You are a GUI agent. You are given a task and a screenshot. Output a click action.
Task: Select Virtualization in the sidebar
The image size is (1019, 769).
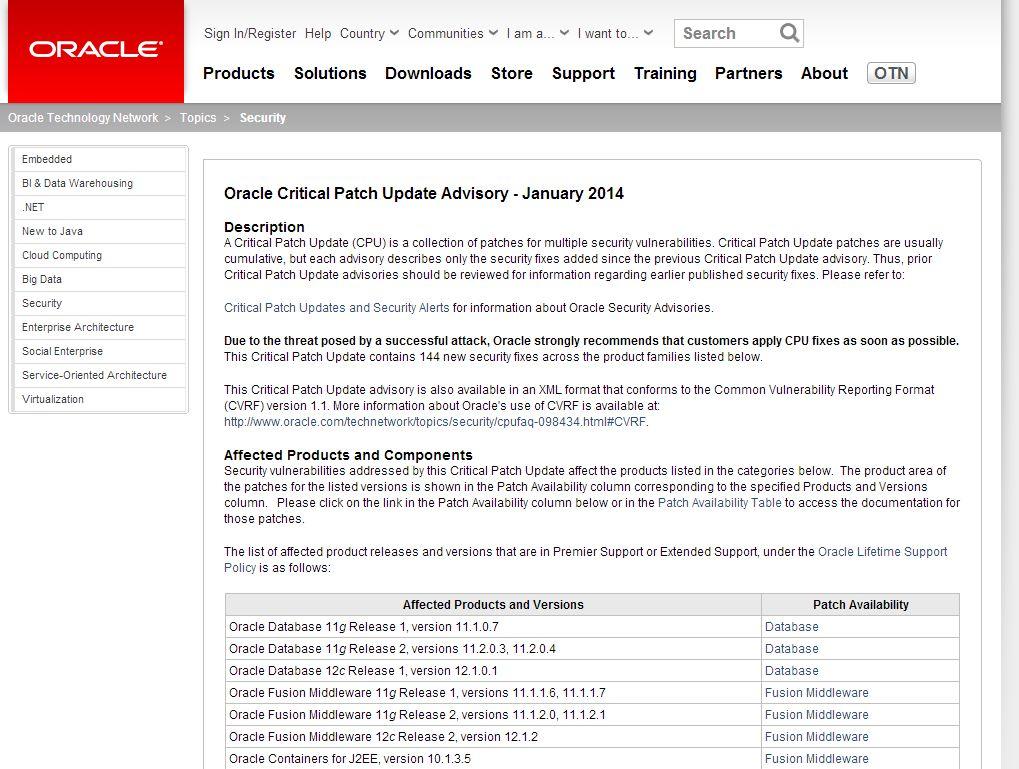pyautogui.click(x=99, y=400)
